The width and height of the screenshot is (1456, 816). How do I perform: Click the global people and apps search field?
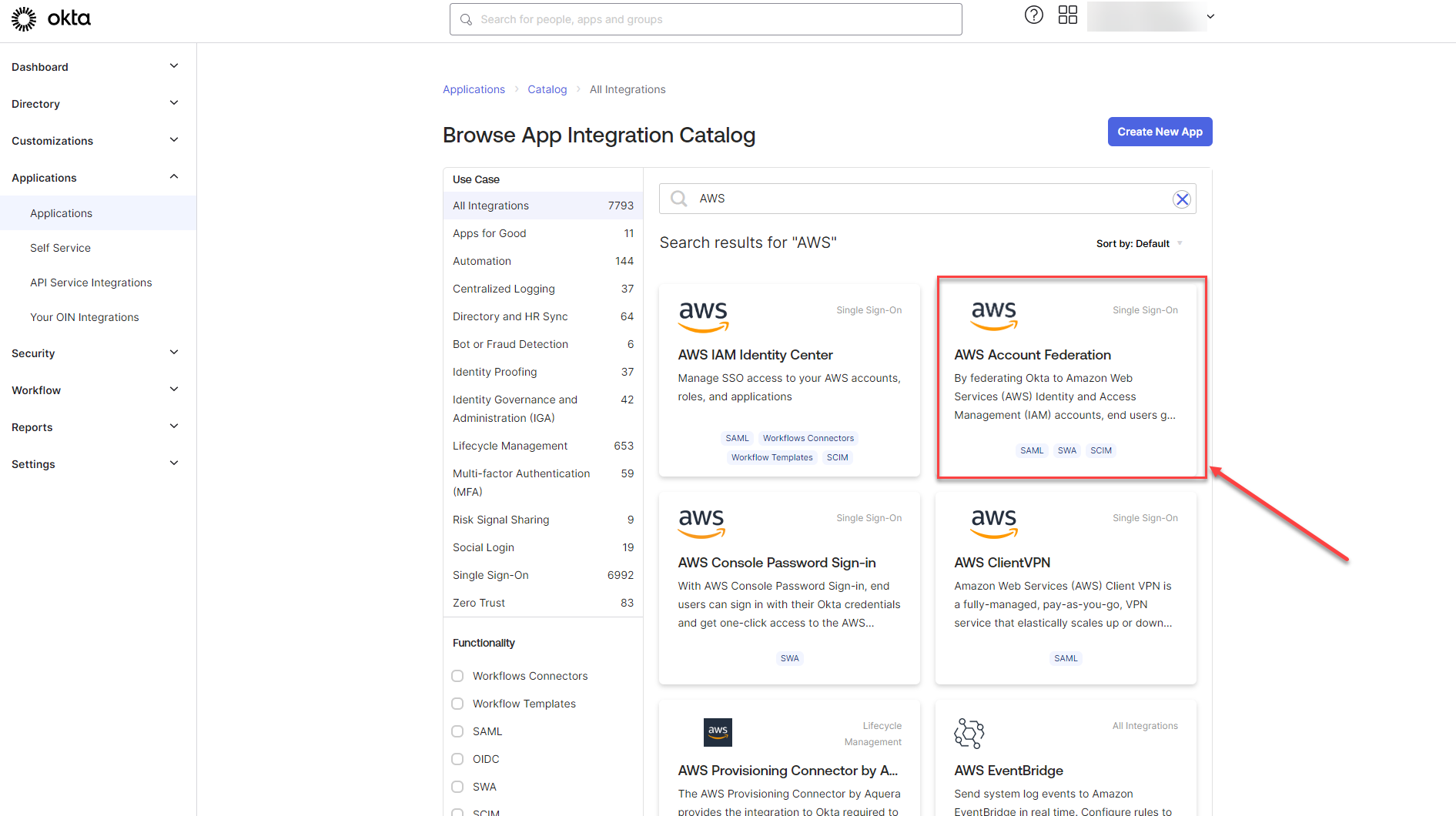click(x=705, y=19)
